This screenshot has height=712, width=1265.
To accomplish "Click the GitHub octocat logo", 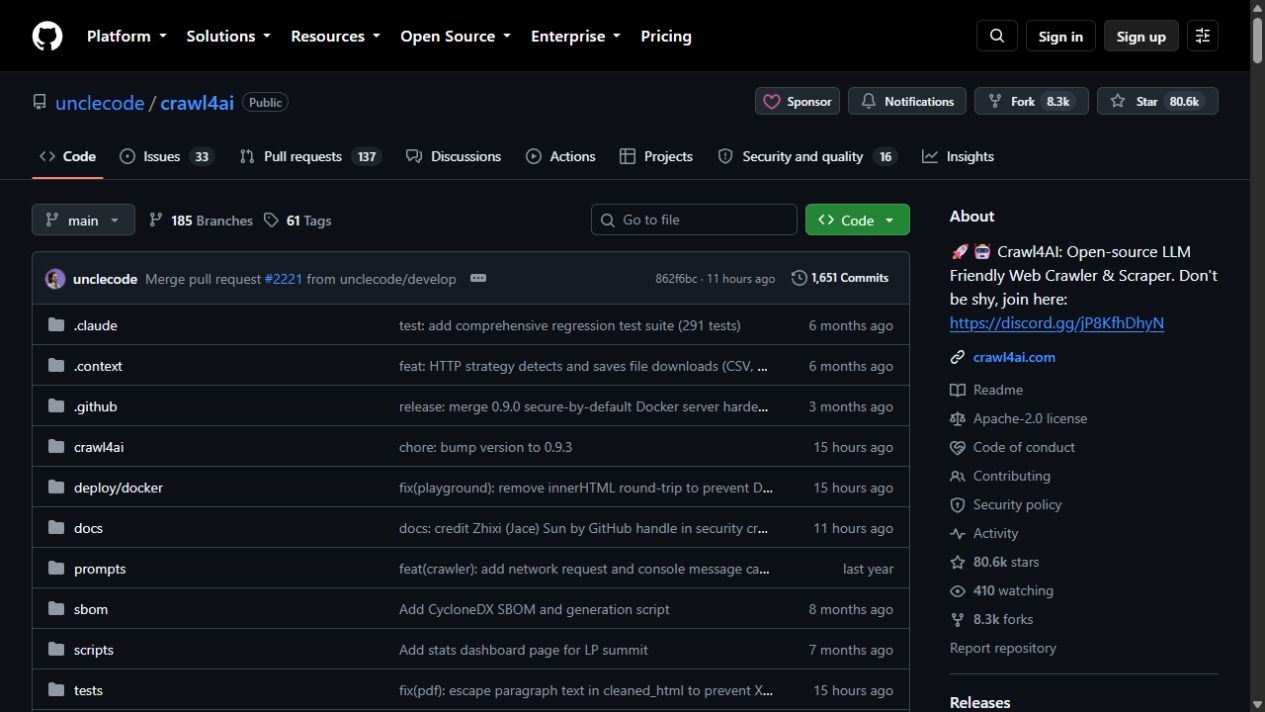I will click(47, 36).
